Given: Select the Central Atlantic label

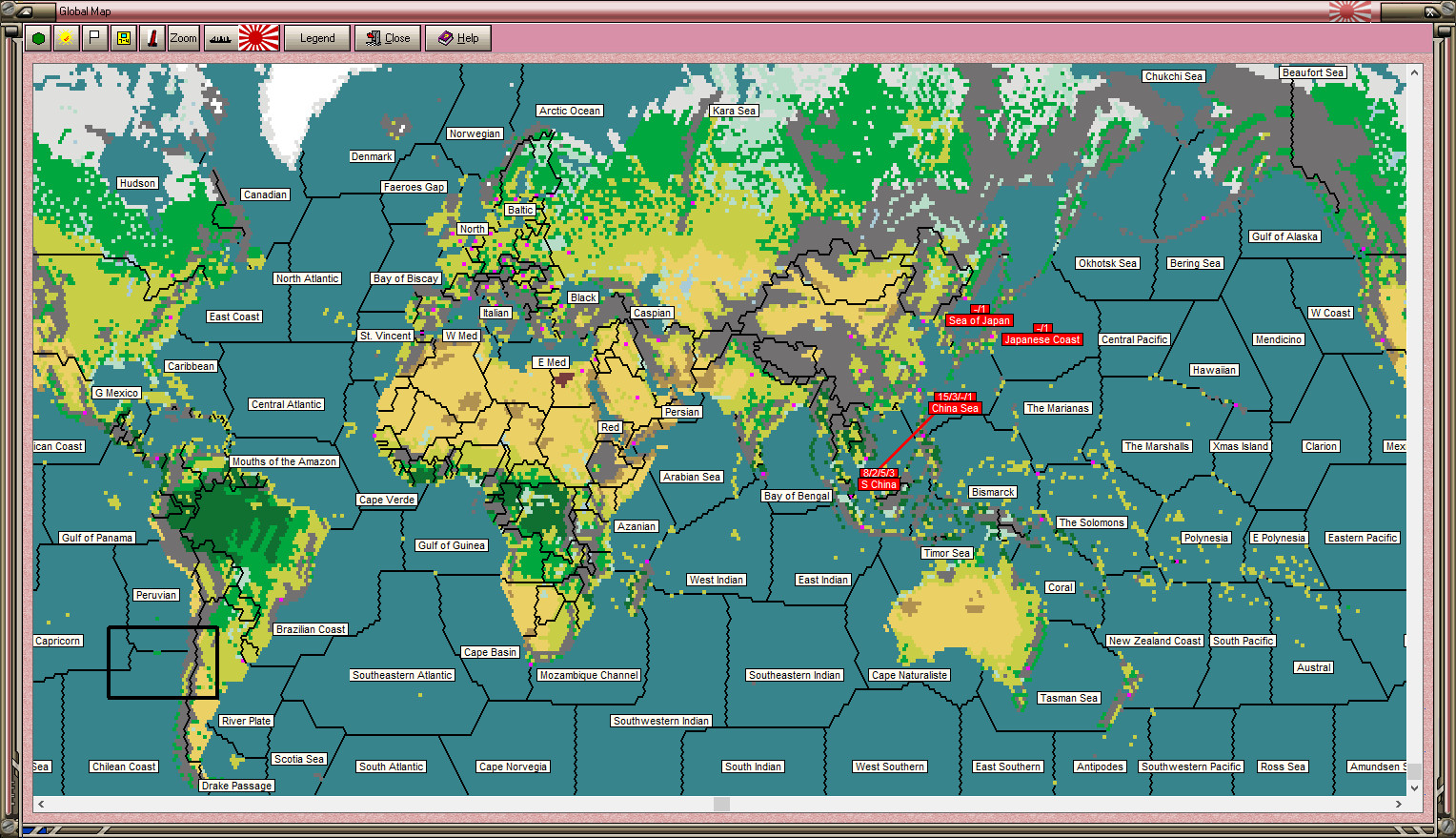Looking at the screenshot, I should (287, 404).
